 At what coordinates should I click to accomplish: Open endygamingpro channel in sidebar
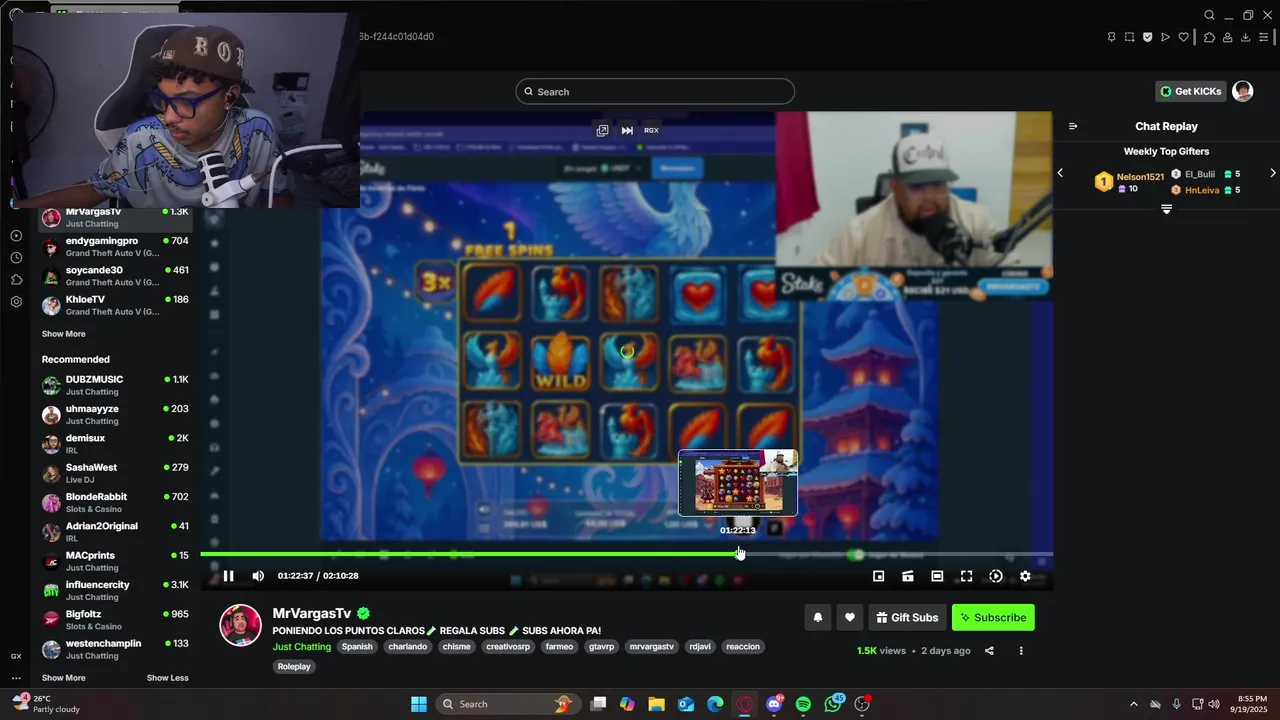pyautogui.click(x=114, y=247)
